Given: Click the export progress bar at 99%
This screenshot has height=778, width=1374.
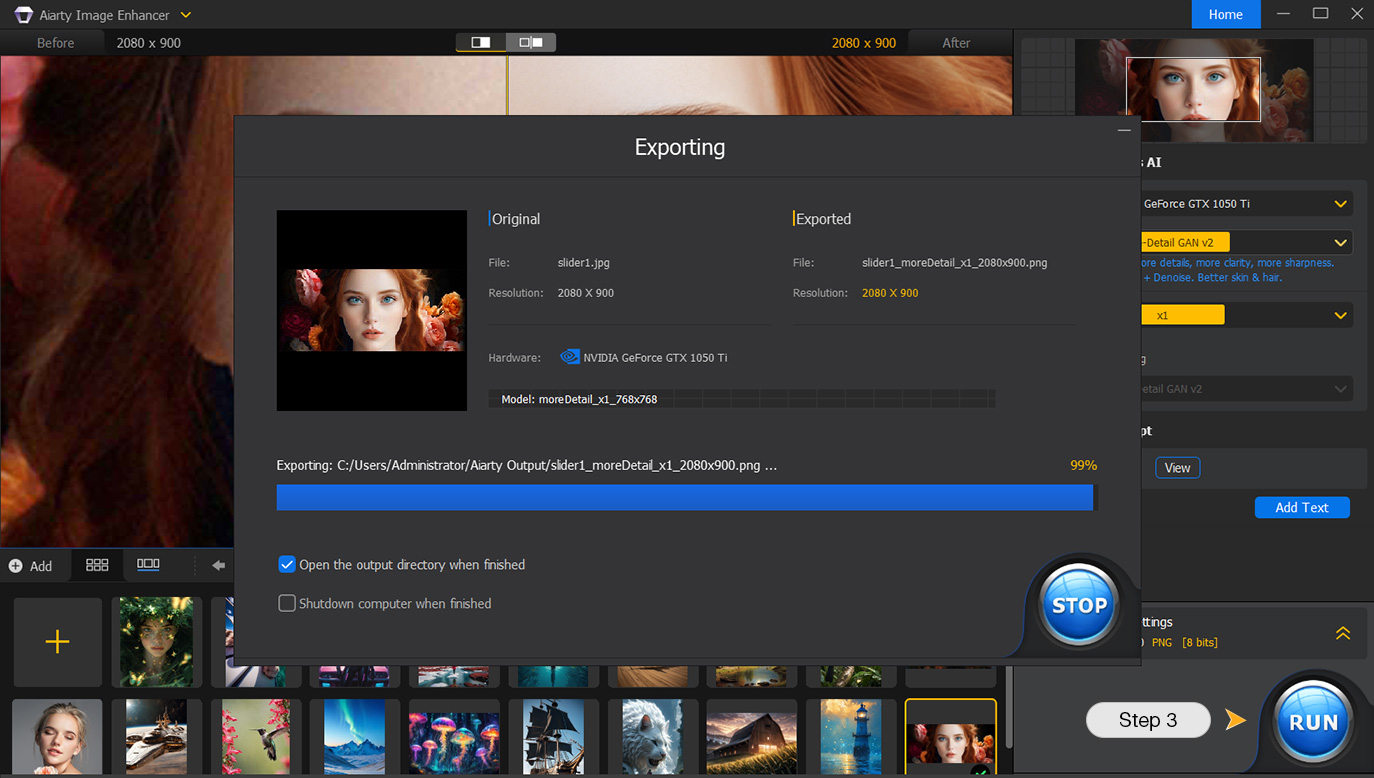Looking at the screenshot, I should 685,497.
